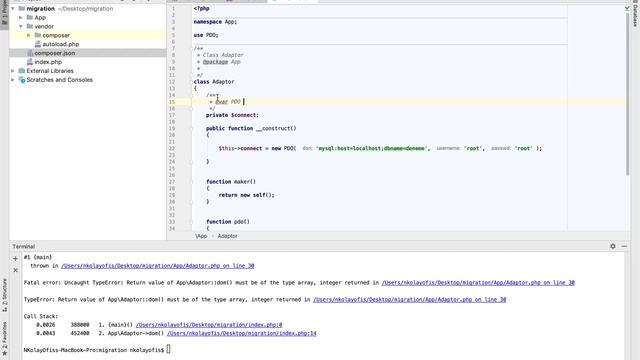Viewport: 640px width, 360px height.
Task: Click the 'root' value after username hint
Action: point(473,149)
